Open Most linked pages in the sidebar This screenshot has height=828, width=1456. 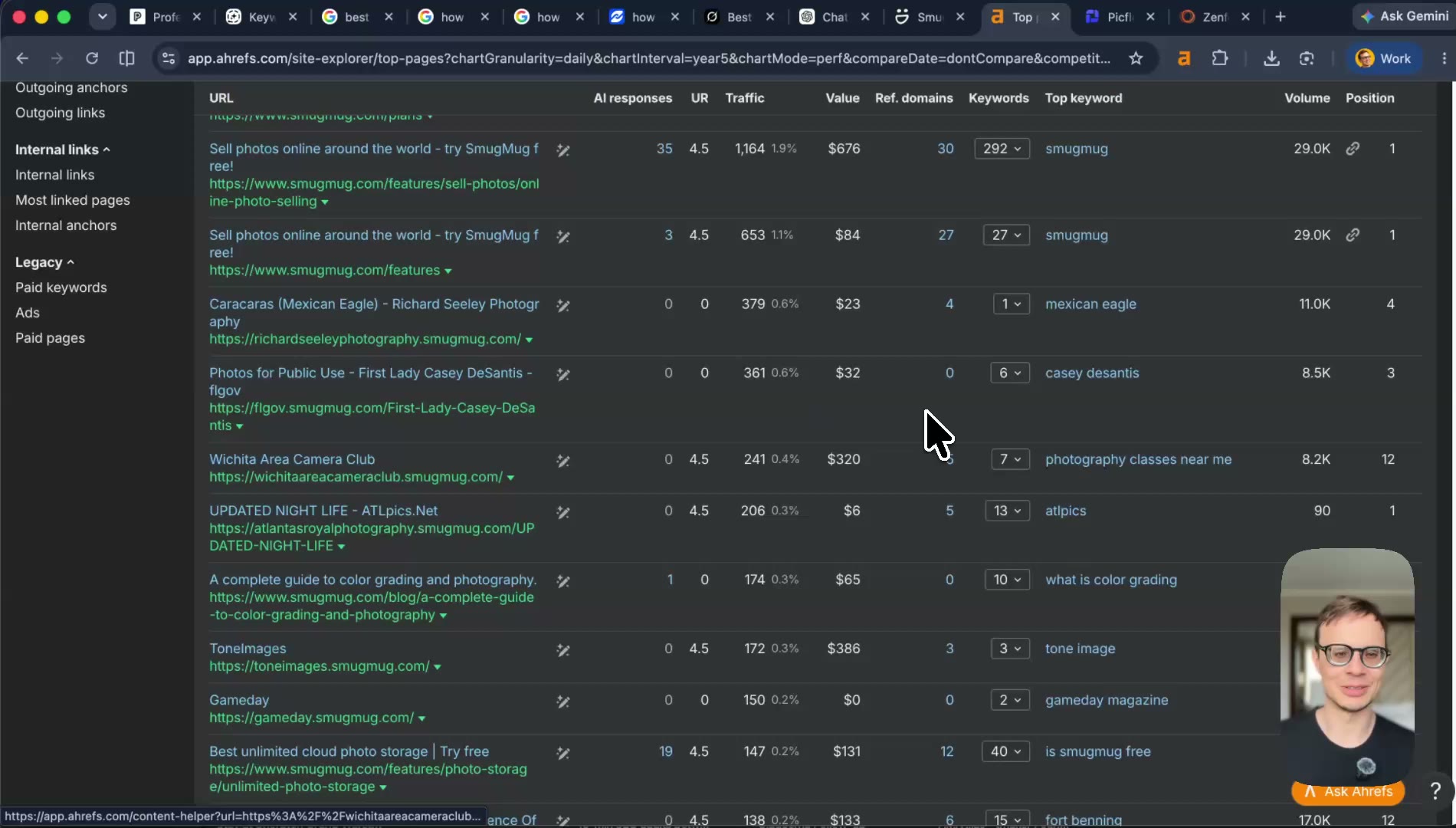73,200
